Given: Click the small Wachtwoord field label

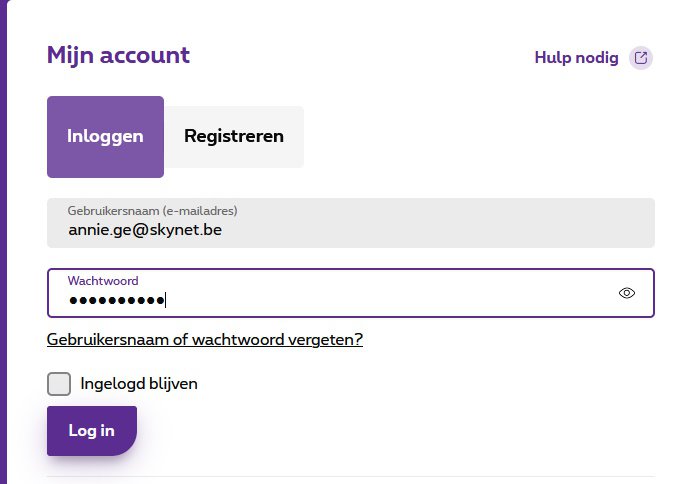Looking at the screenshot, I should (103, 281).
